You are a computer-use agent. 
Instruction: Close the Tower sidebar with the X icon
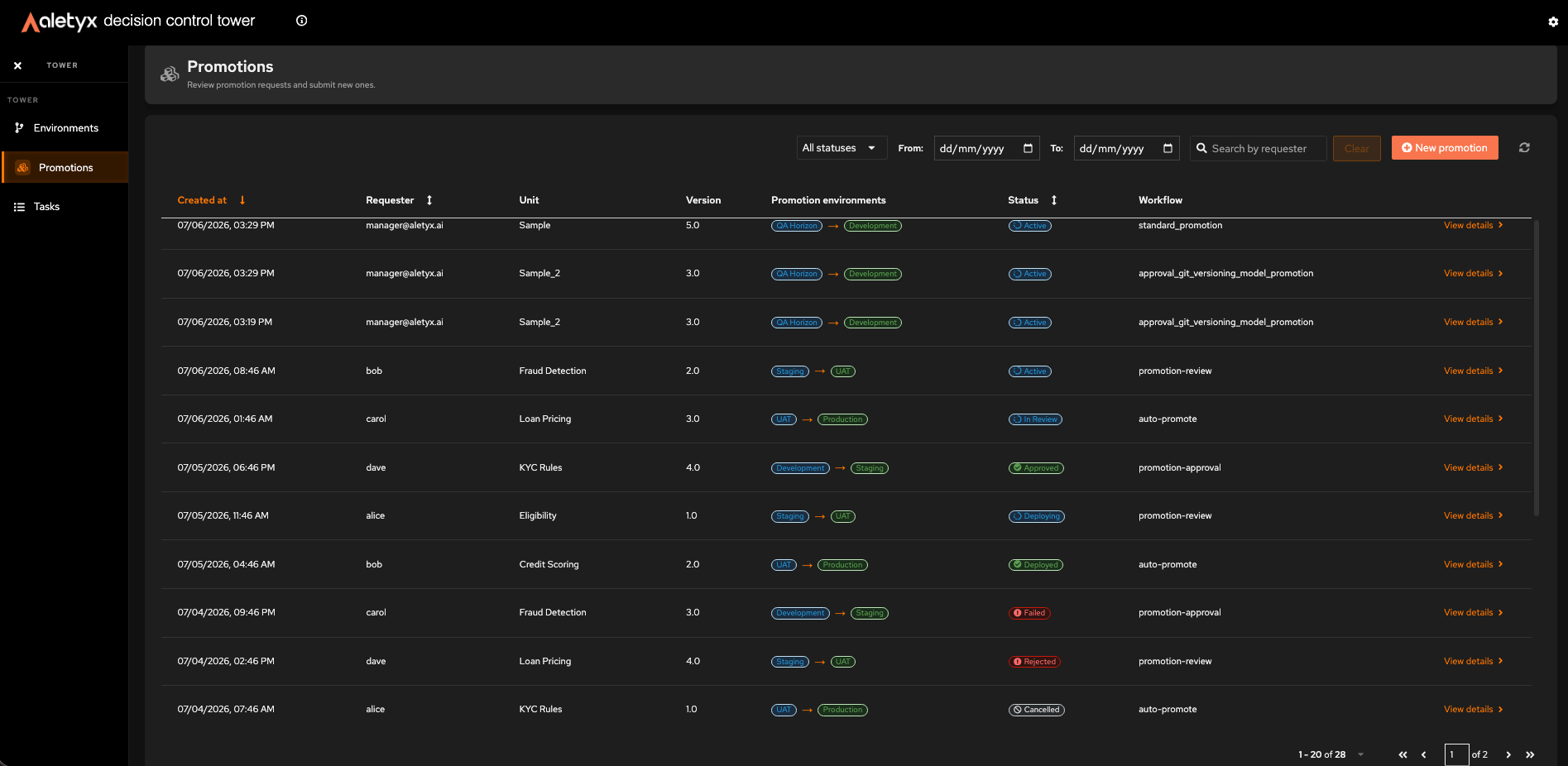click(x=17, y=65)
